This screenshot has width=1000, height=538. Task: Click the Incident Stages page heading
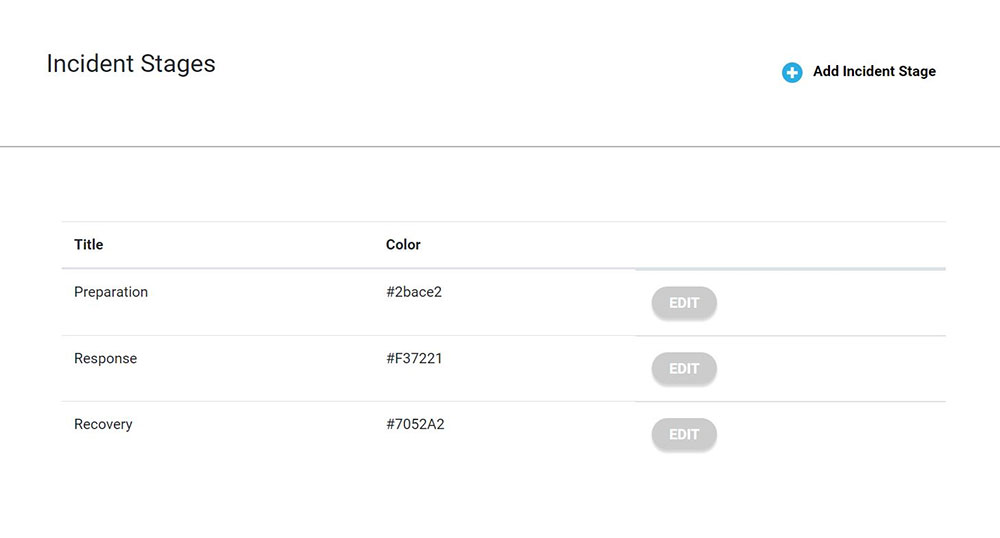coord(131,64)
